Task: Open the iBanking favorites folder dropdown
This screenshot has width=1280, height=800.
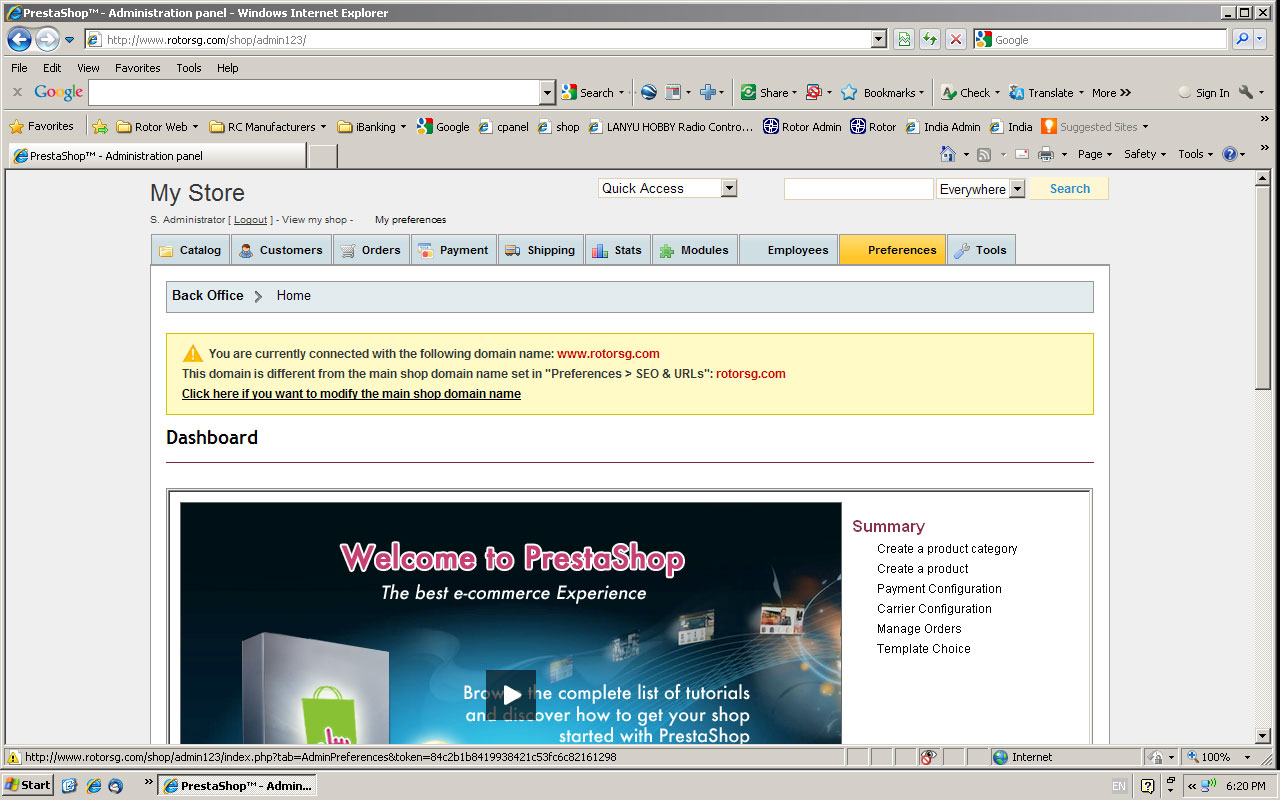Action: [x=372, y=127]
